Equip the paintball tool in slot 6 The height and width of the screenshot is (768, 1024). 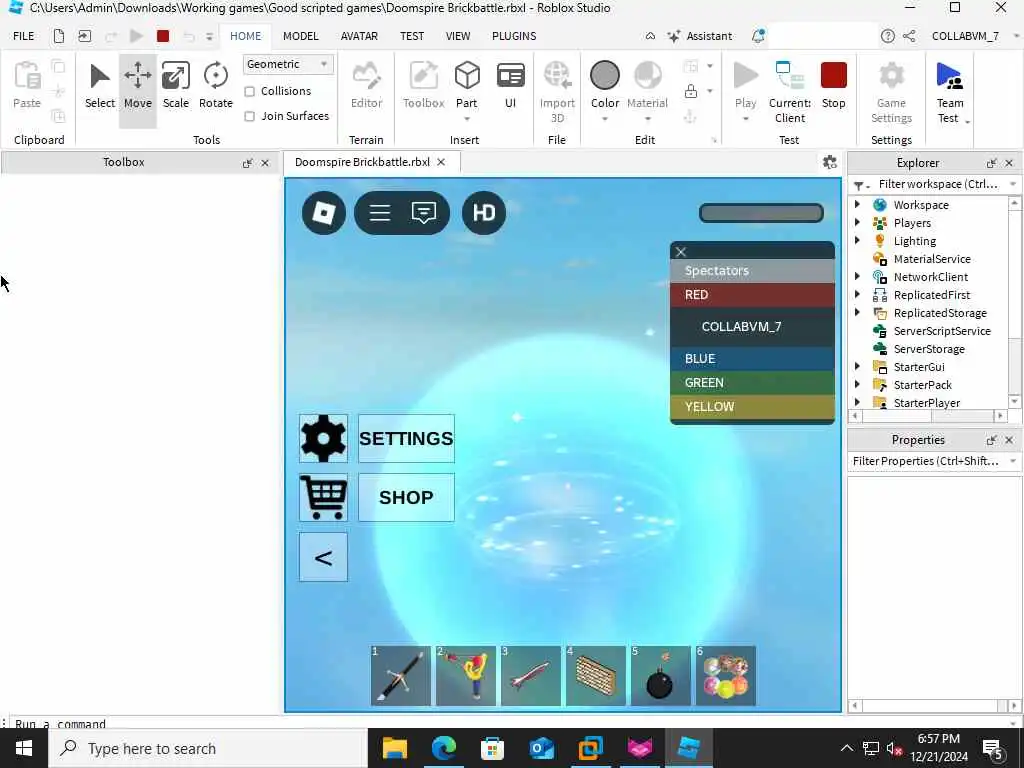726,676
